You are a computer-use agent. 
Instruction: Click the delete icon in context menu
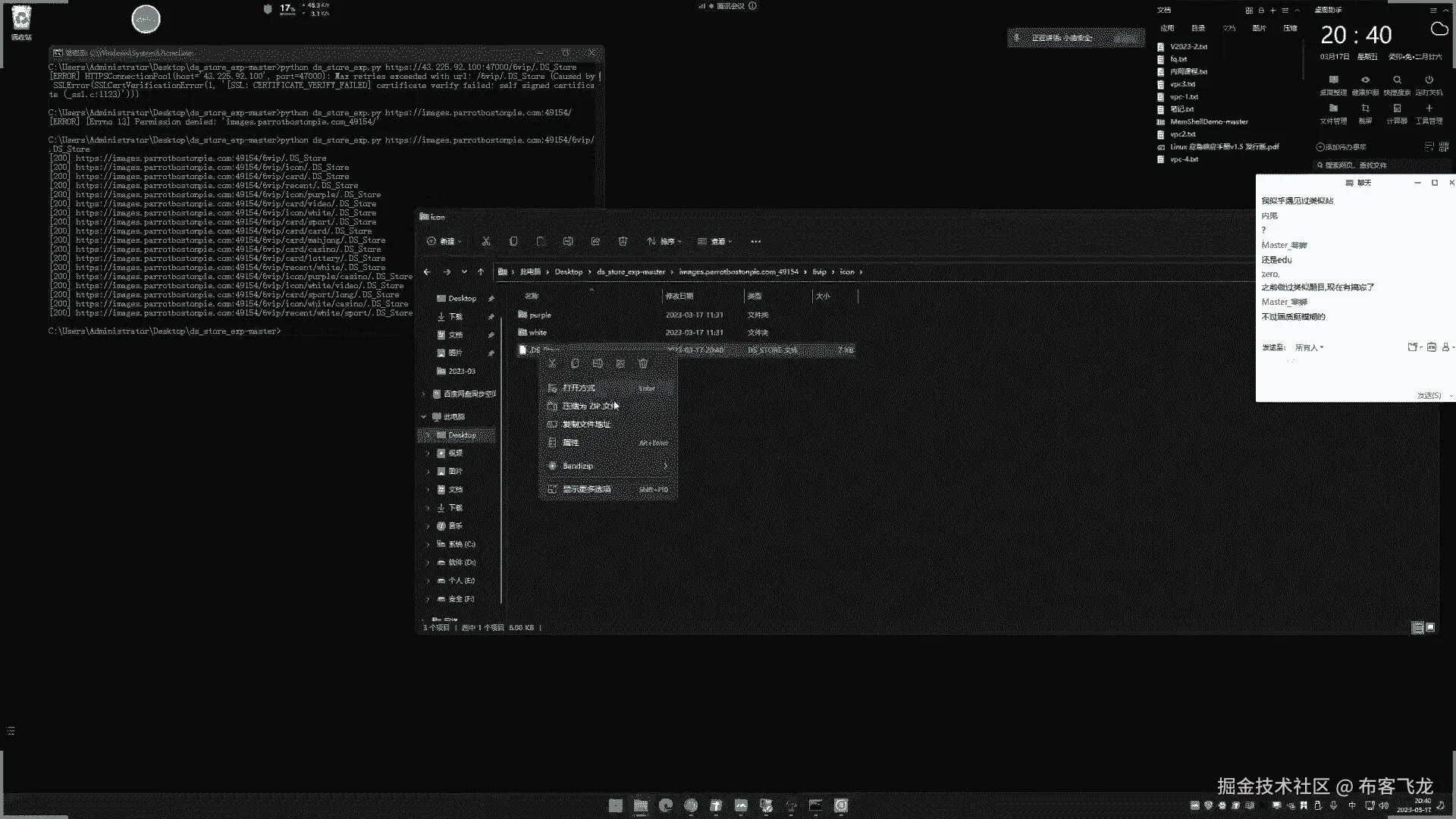click(x=643, y=364)
